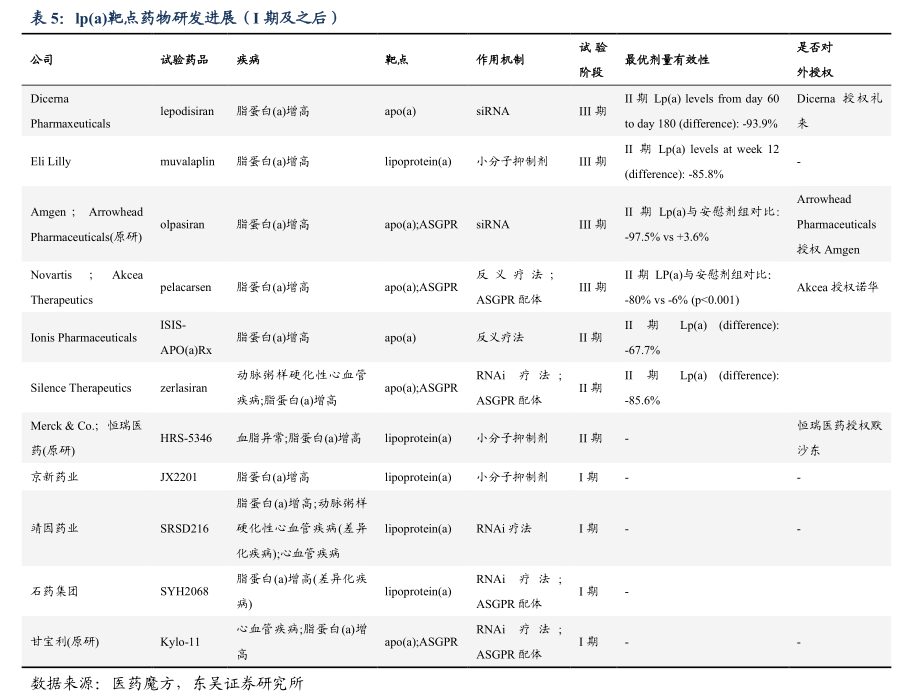Click the 'siRNA' mechanism cell for lepodisiran
Viewport: 913px width, 696px height.
tap(493, 111)
